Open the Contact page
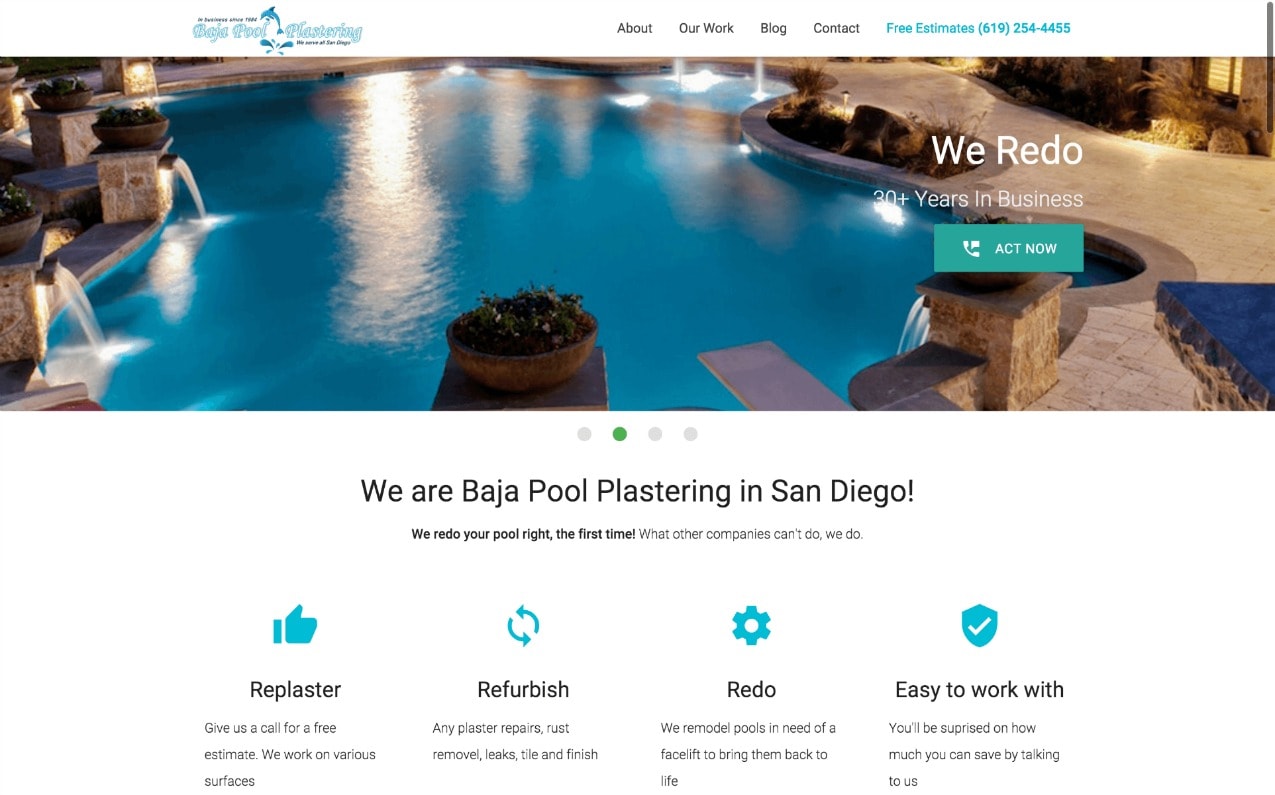The width and height of the screenshot is (1275, 795). tap(836, 28)
